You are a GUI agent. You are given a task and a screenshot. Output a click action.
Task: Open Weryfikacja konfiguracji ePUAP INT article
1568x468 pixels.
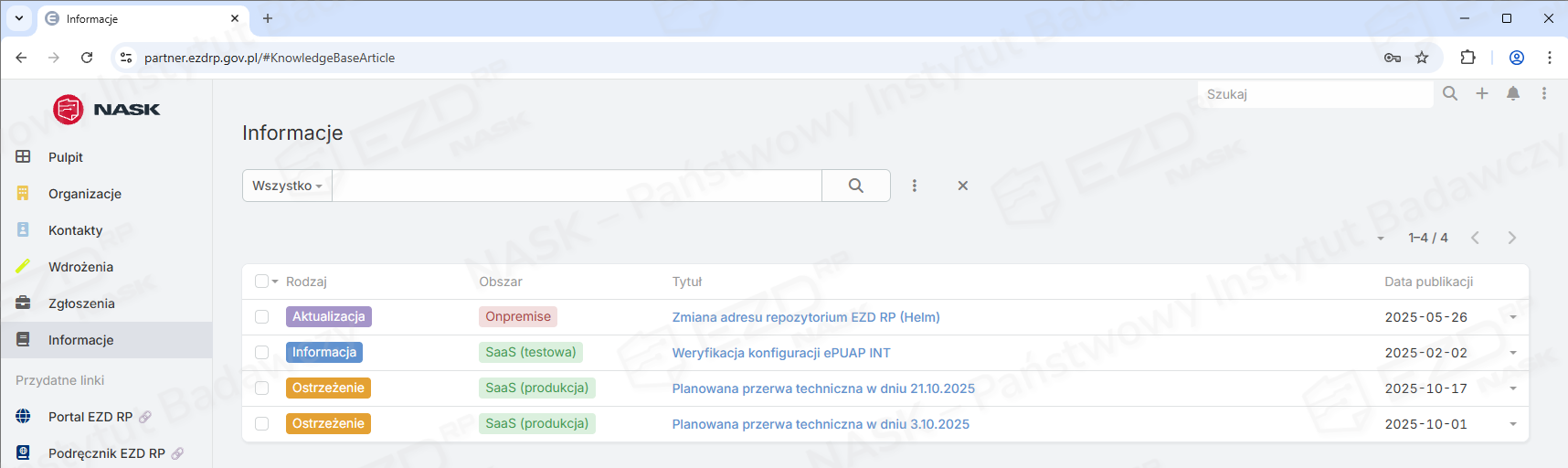point(781,353)
